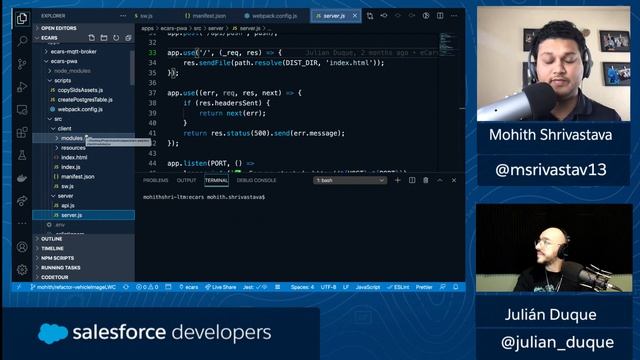Open the Extensions view
Image resolution: width=640 pixels, height=360 pixels.
pos(22,132)
